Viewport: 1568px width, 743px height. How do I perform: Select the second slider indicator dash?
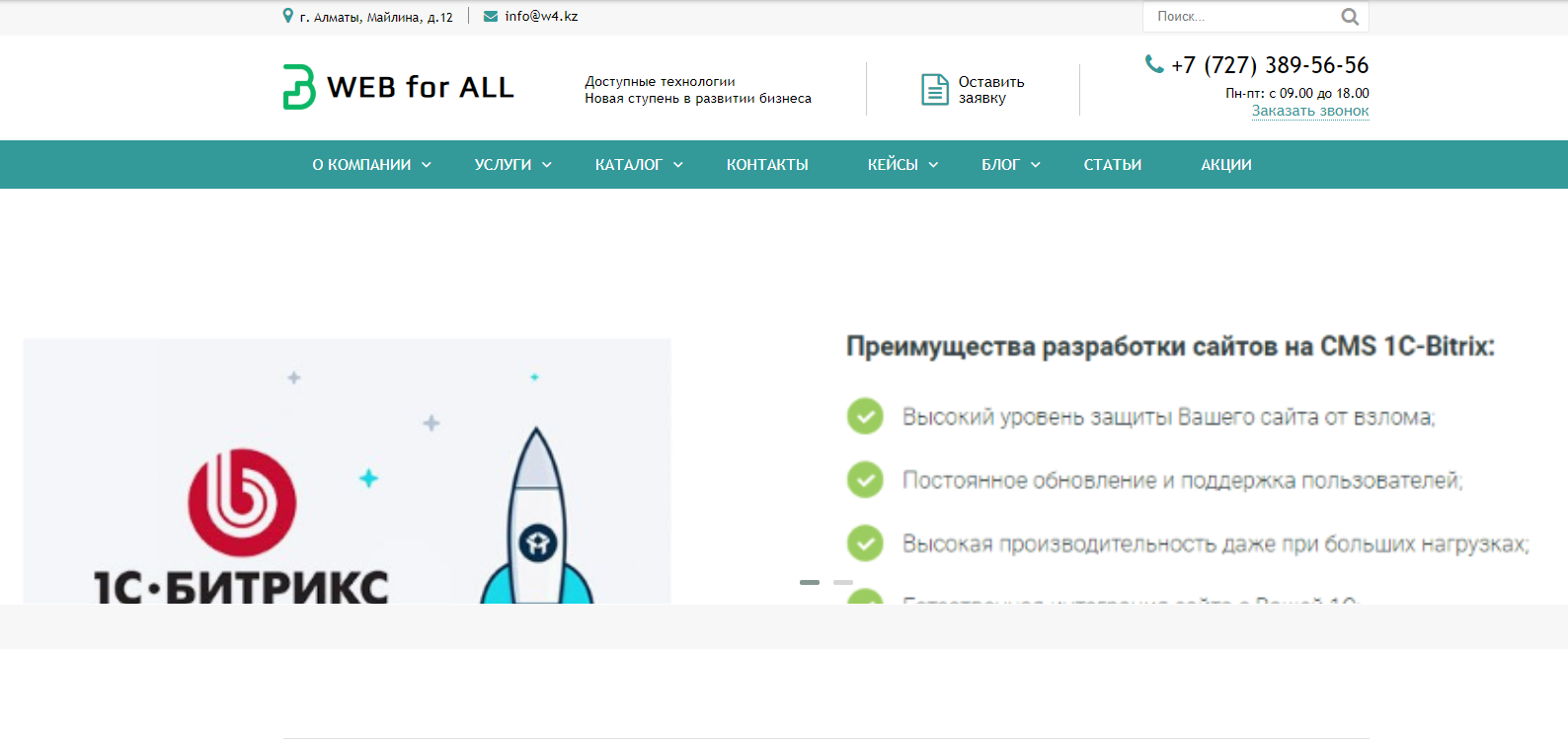(843, 582)
